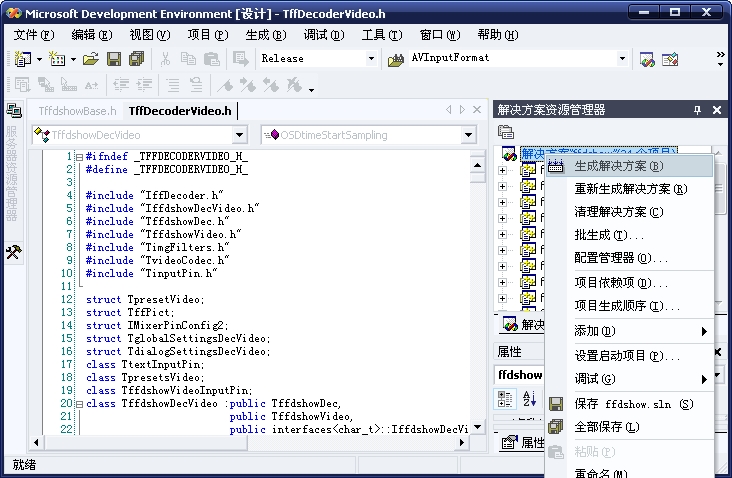Screen dimensions: 732x478
Task: Open the 生成(B) menu
Action: 266,35
